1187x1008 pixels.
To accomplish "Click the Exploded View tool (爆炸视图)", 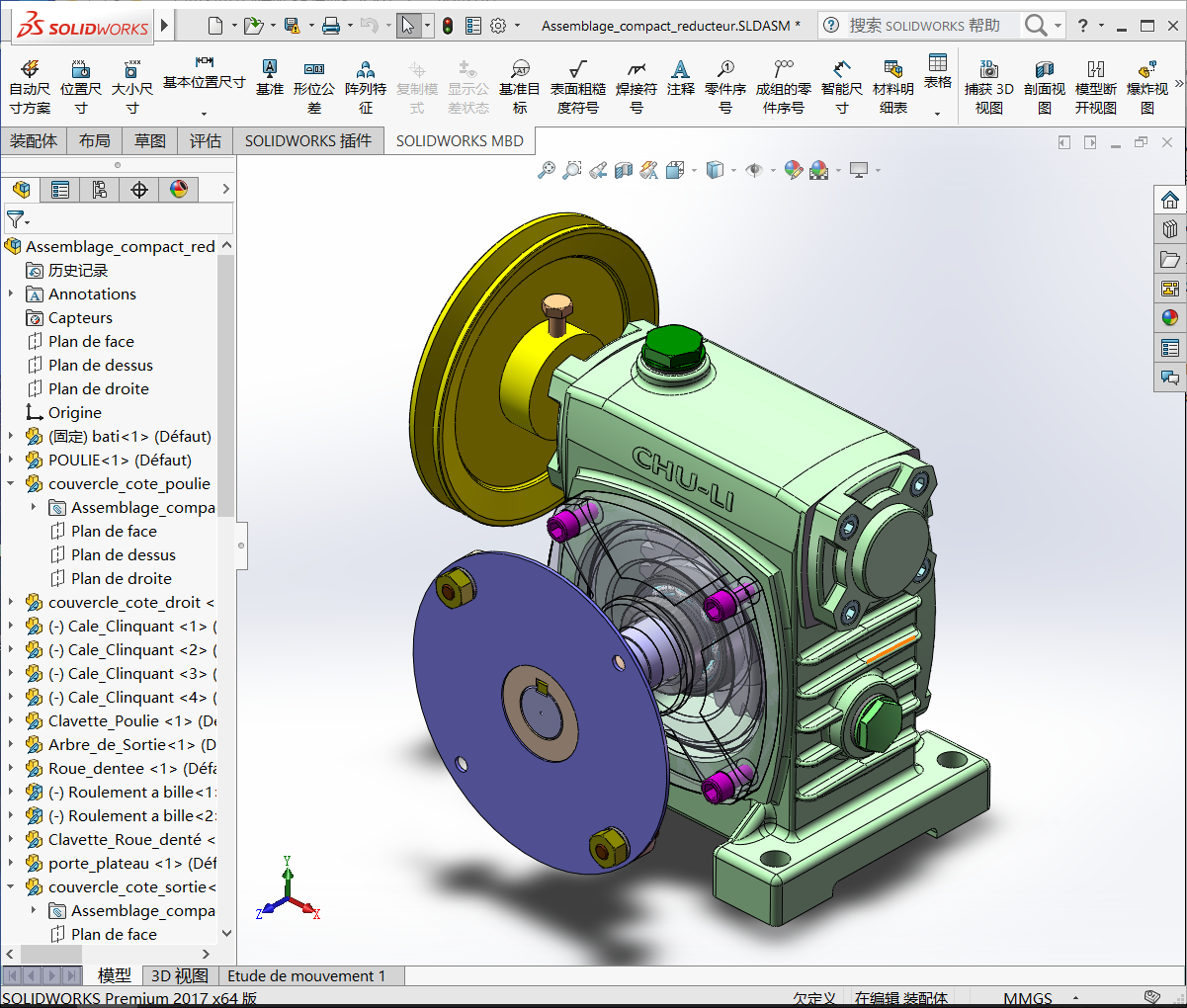I will point(1147,87).
